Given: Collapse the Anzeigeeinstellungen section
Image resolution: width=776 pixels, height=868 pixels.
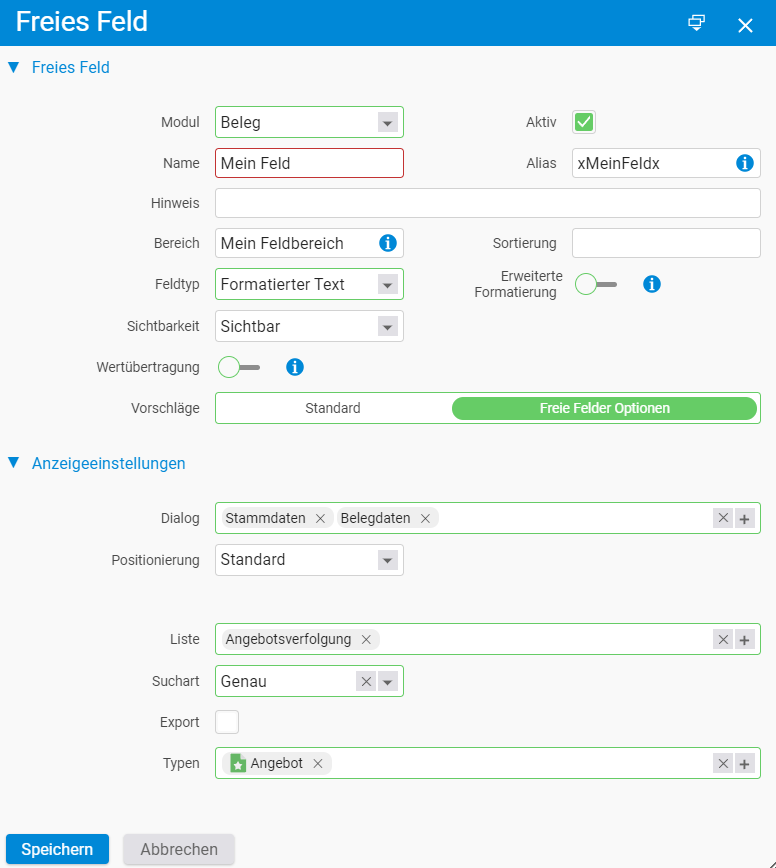Looking at the screenshot, I should 14,463.
